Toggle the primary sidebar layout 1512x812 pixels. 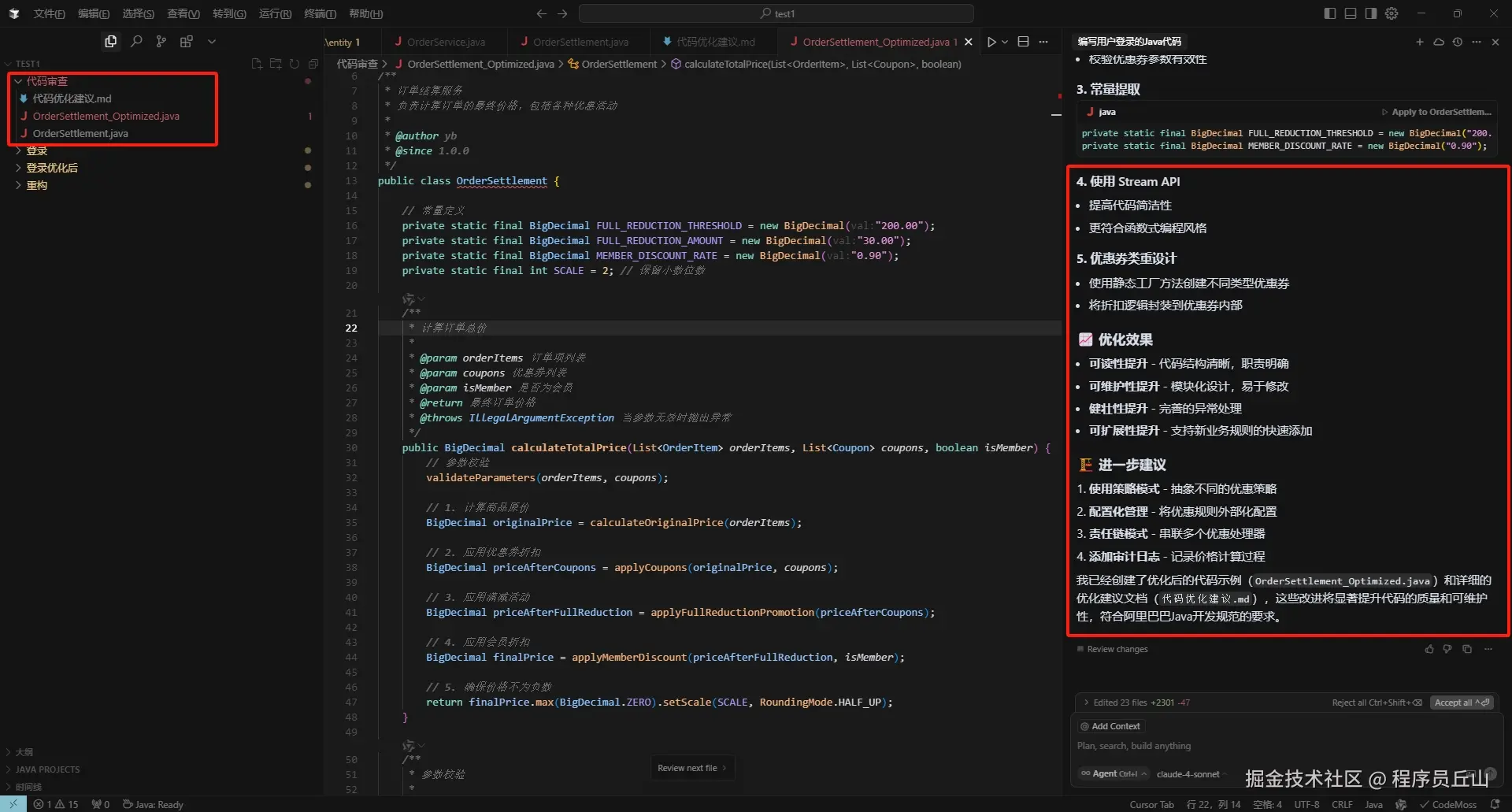point(1330,13)
